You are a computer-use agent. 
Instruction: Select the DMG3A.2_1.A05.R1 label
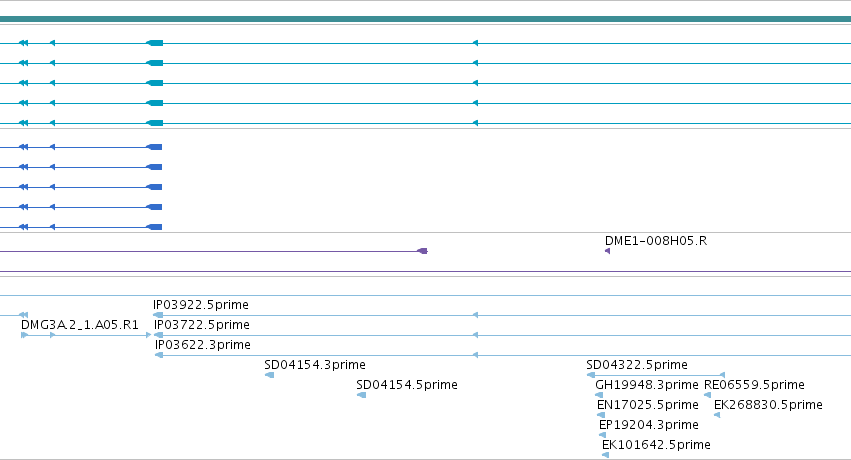[80, 325]
